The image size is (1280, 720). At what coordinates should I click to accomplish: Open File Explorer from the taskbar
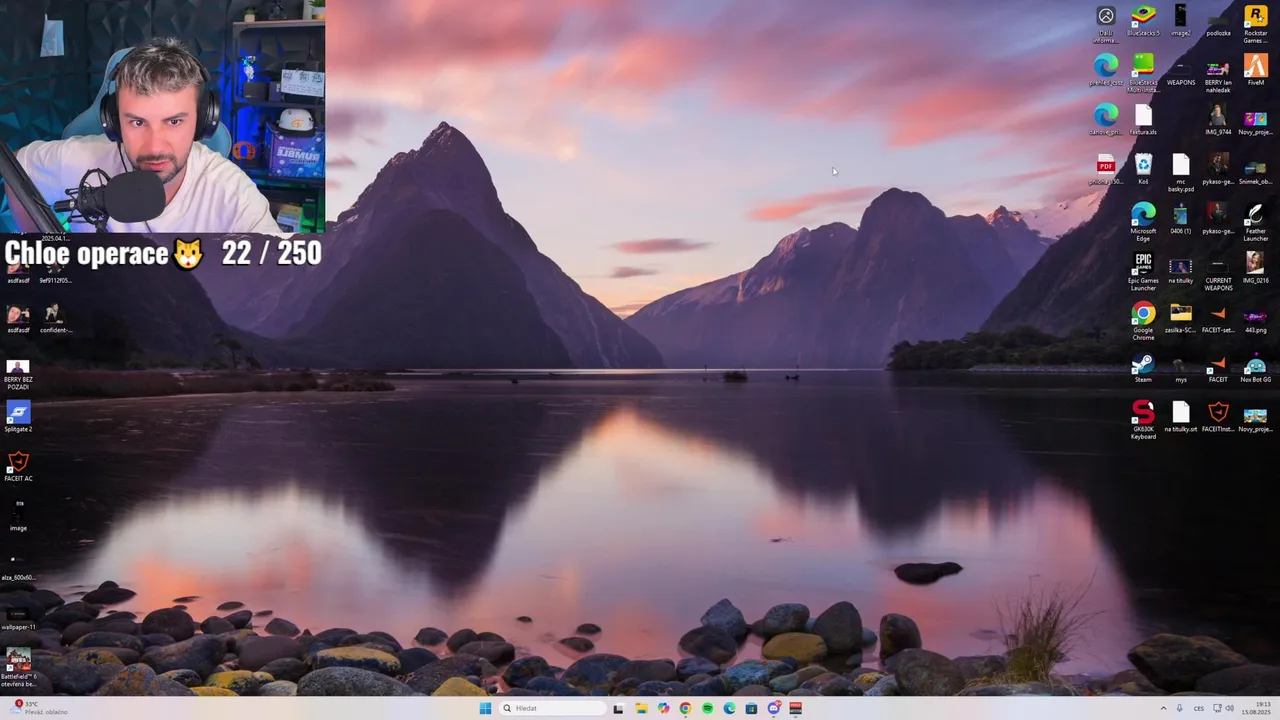tap(641, 708)
